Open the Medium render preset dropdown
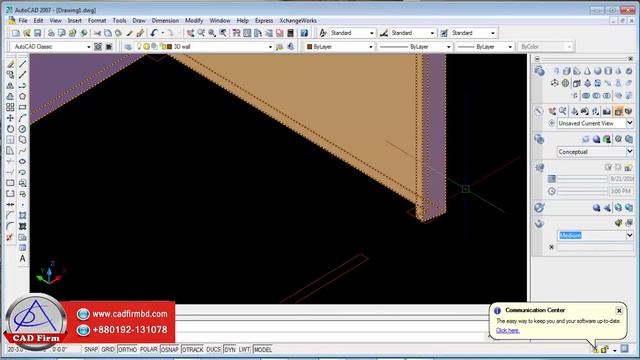The image size is (640, 360). pos(629,235)
